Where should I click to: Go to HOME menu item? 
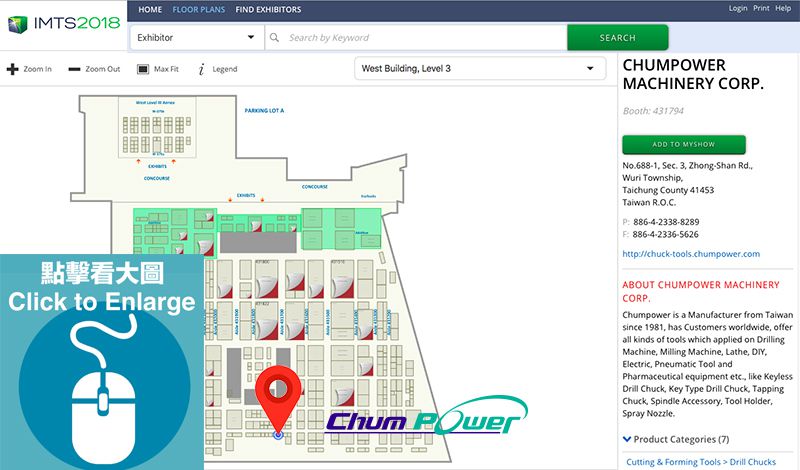pos(150,9)
